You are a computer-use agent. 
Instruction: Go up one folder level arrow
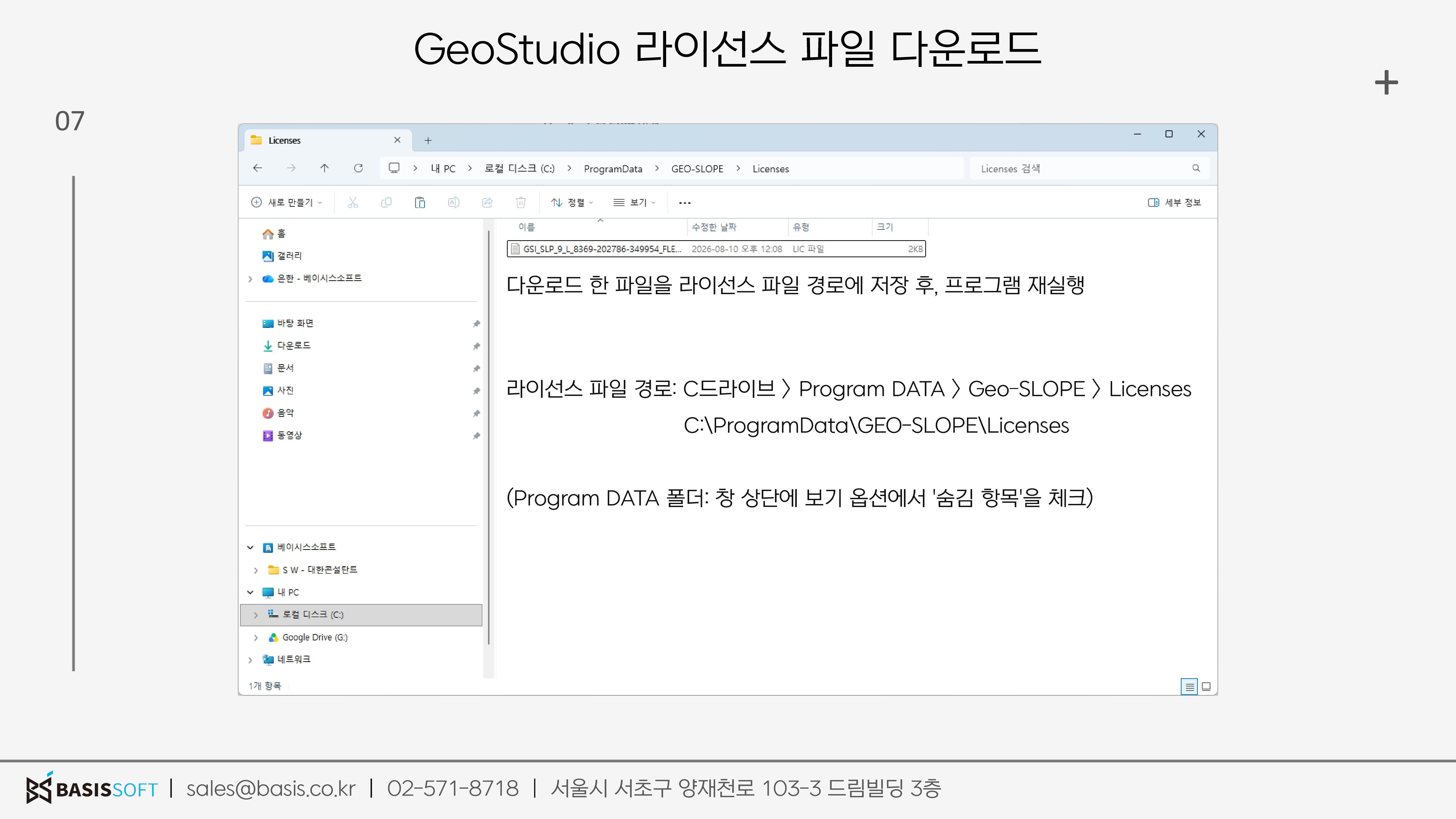(x=324, y=168)
